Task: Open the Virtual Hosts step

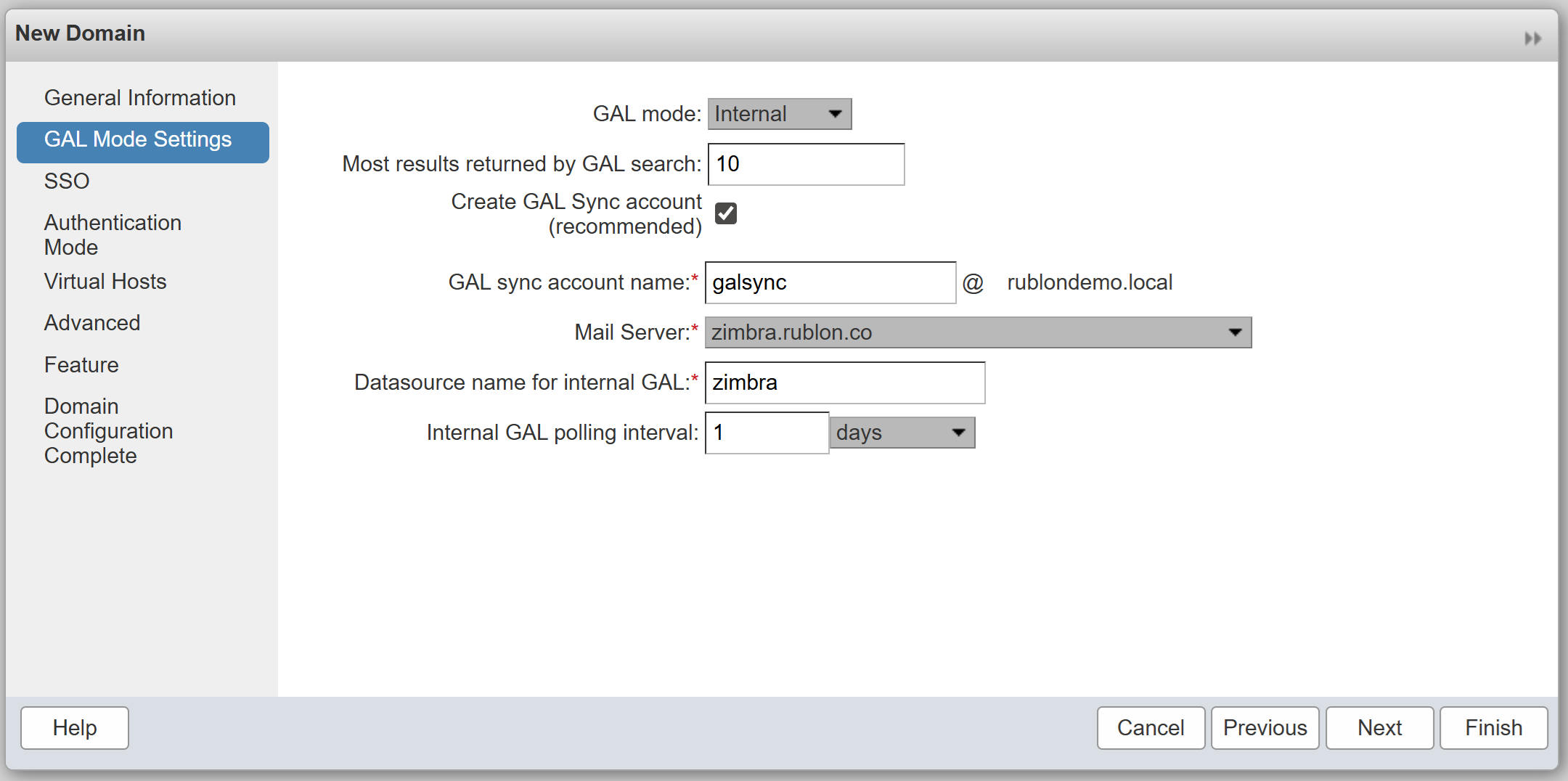Action: click(x=105, y=282)
